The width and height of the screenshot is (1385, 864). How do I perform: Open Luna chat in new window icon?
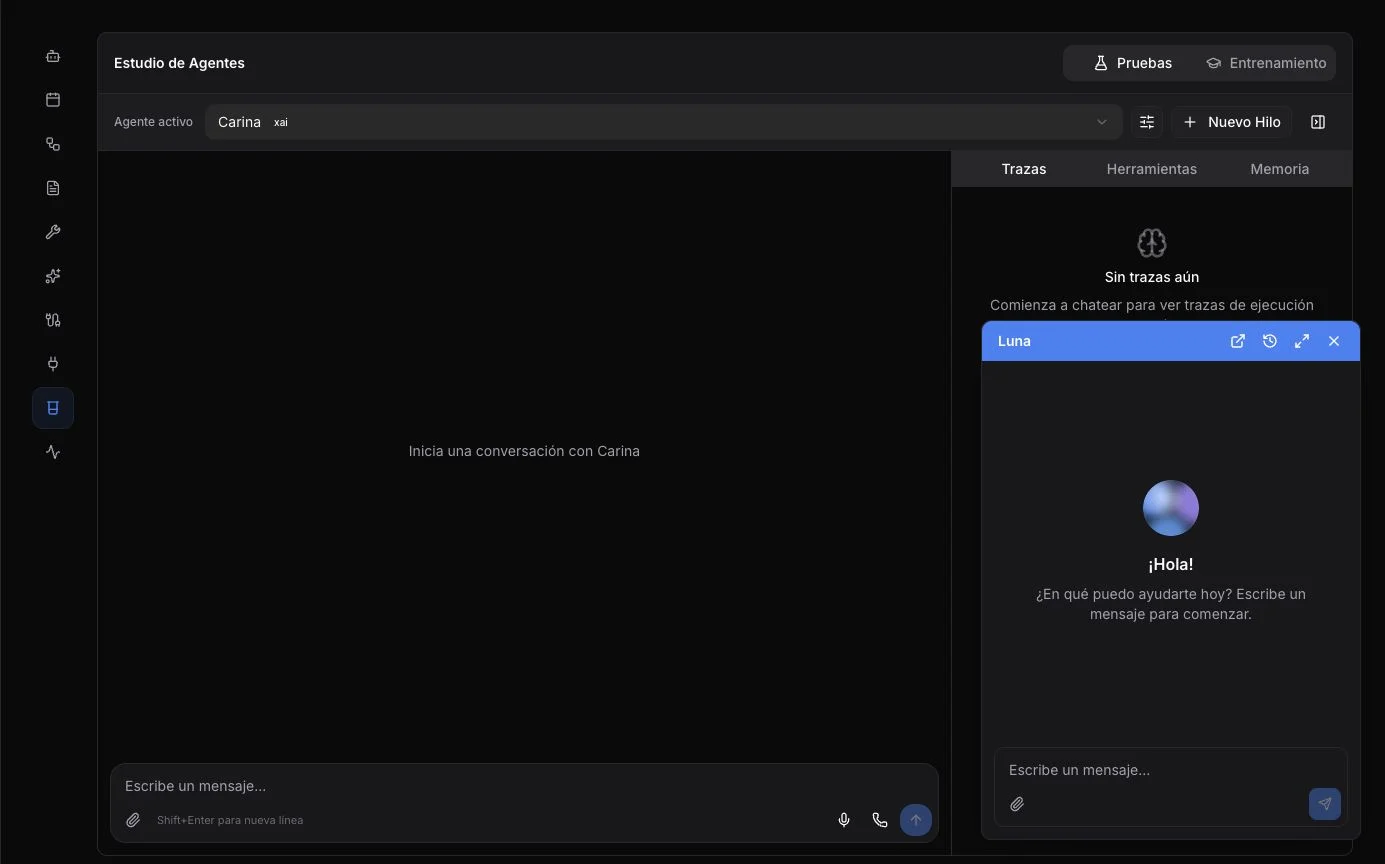1238,341
